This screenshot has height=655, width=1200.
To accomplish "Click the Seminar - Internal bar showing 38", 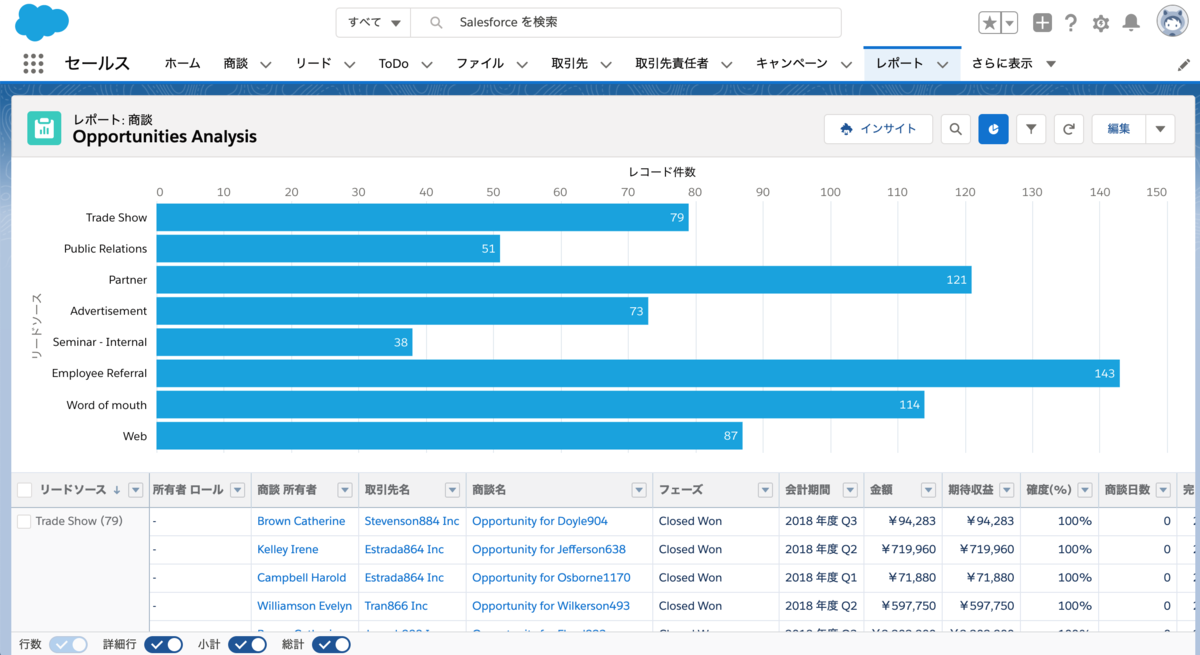I will 285,342.
